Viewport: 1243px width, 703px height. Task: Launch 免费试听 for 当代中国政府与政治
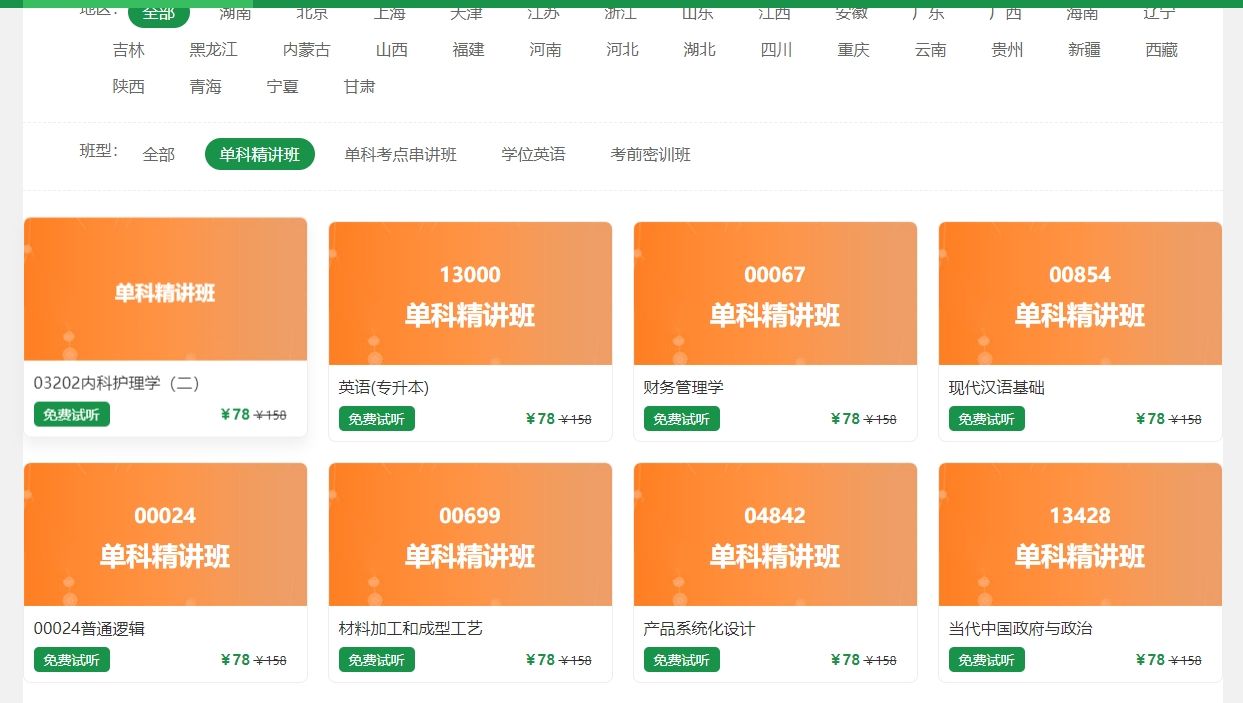click(987, 660)
